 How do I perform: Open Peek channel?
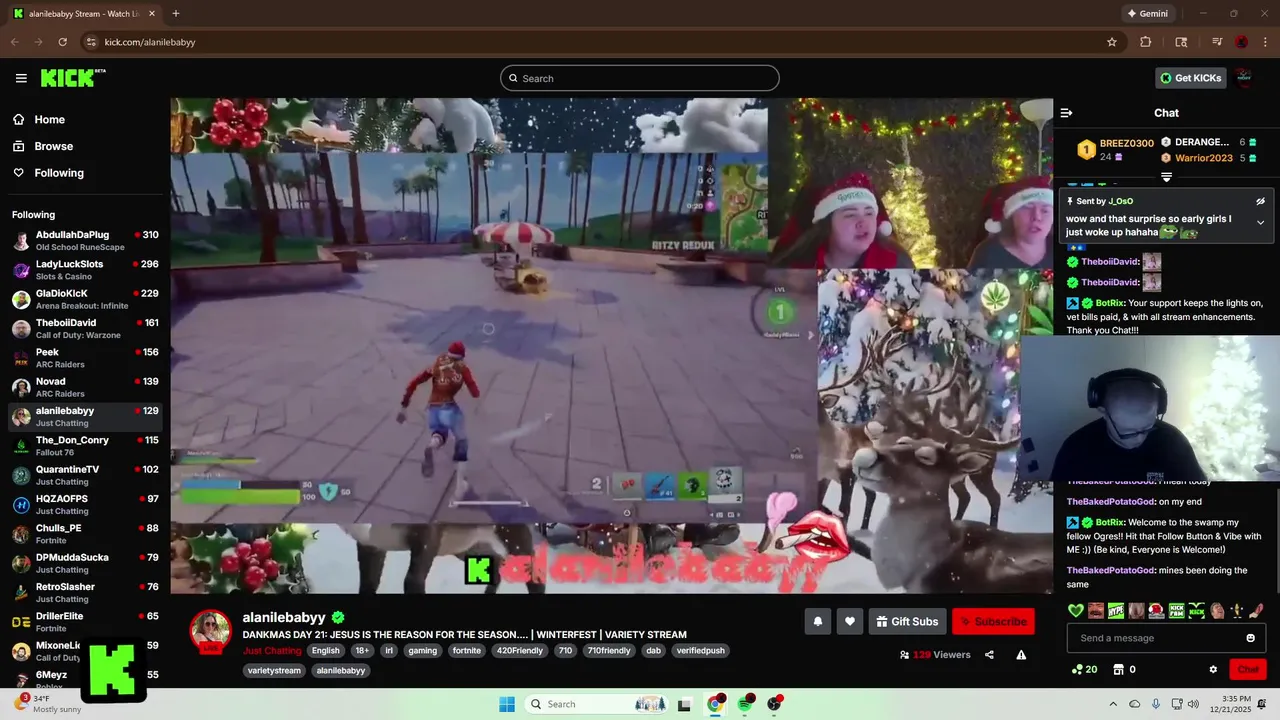(85, 358)
